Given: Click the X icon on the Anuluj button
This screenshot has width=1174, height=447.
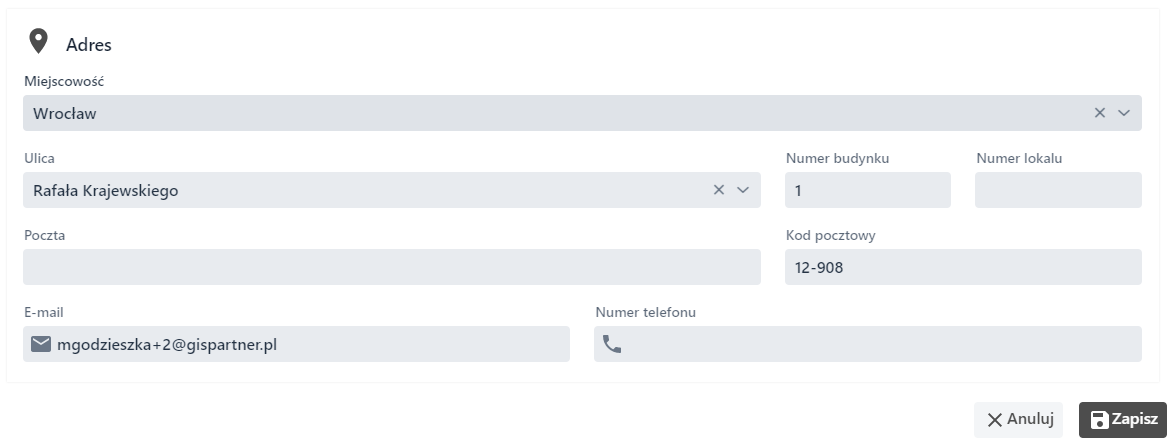Looking at the screenshot, I should (994, 420).
